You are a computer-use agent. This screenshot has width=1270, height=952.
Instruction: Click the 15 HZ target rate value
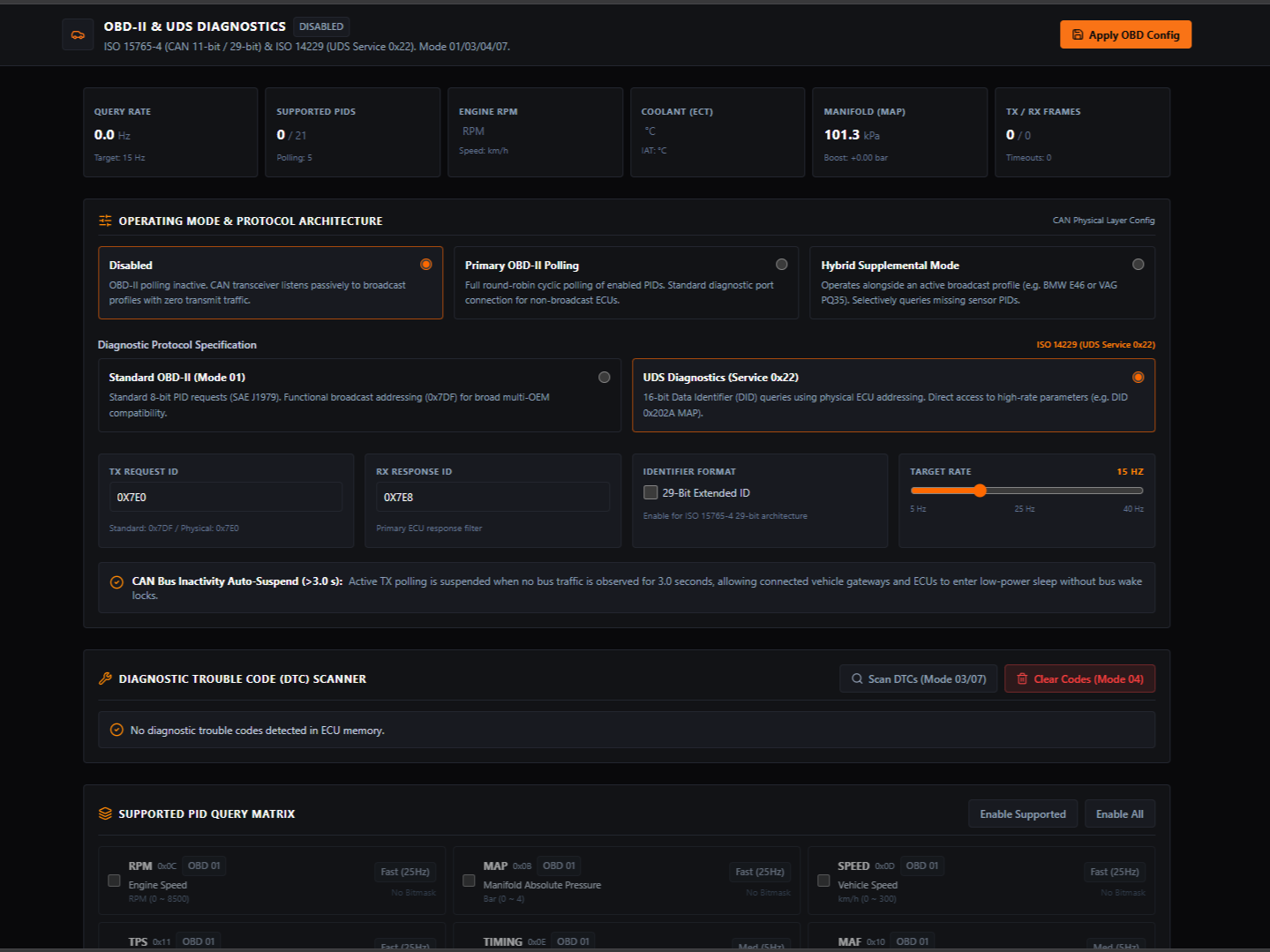click(1130, 472)
